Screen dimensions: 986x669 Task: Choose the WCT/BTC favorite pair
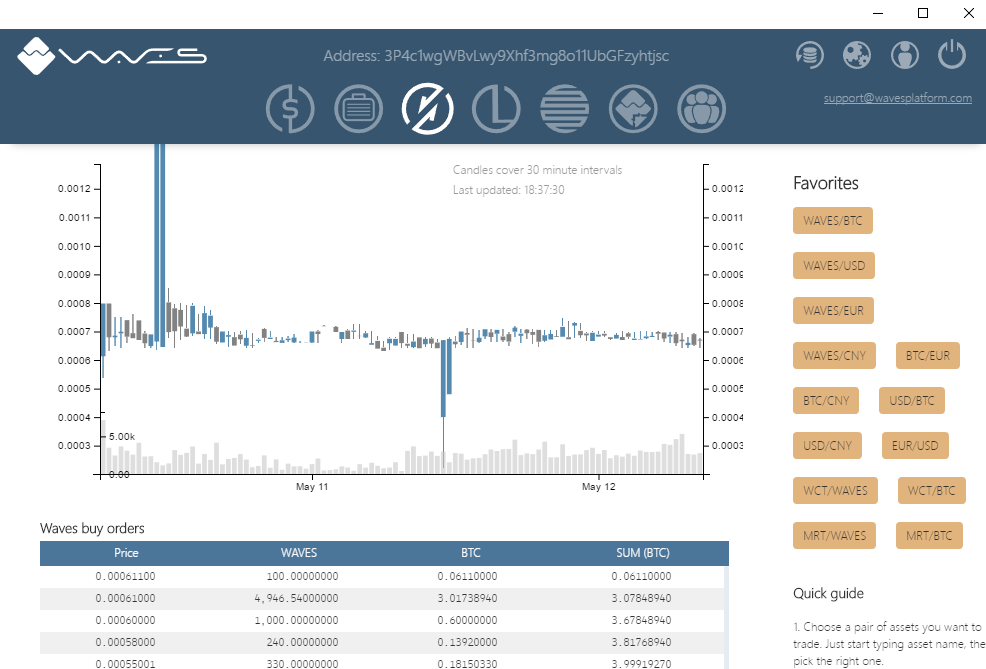tap(931, 491)
